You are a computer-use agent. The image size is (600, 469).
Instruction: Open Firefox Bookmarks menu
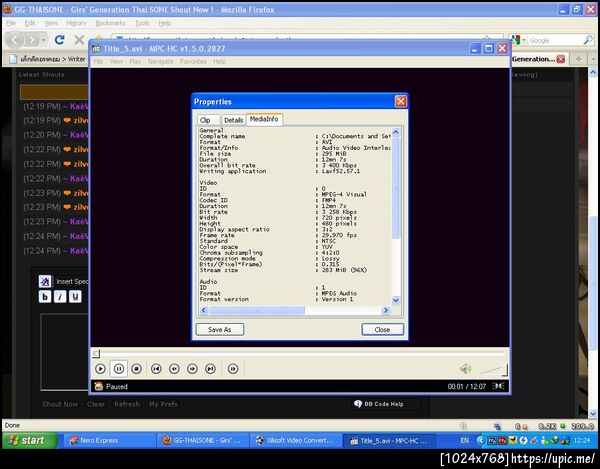tap(110, 23)
